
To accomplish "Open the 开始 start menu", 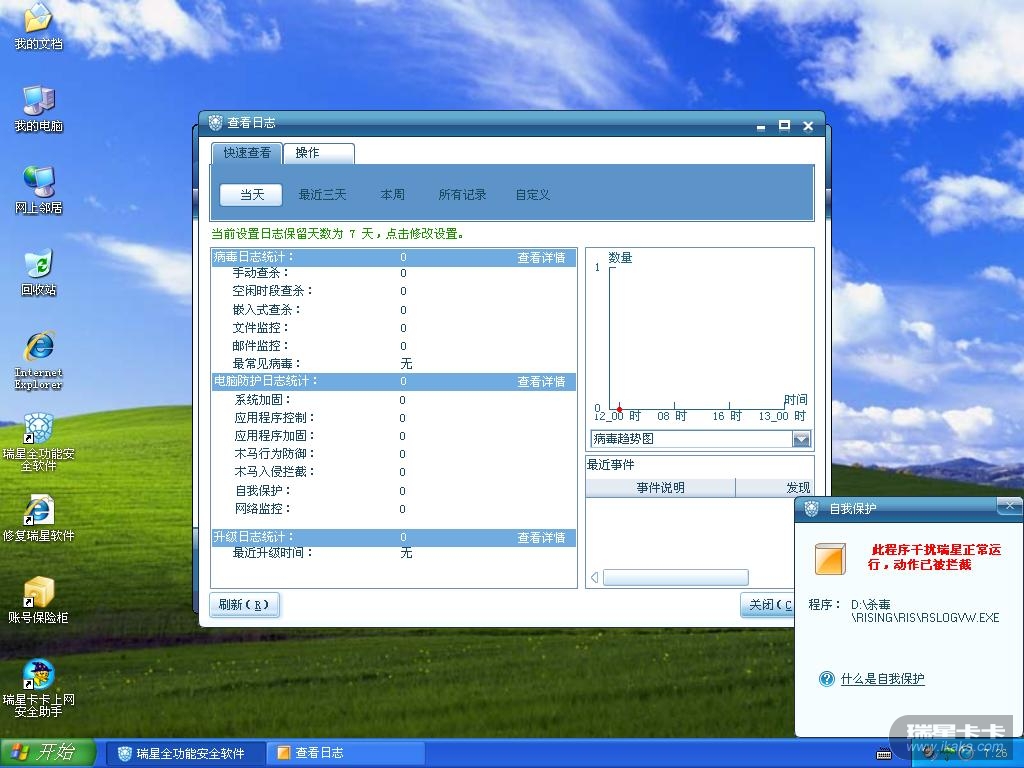I will [48, 753].
